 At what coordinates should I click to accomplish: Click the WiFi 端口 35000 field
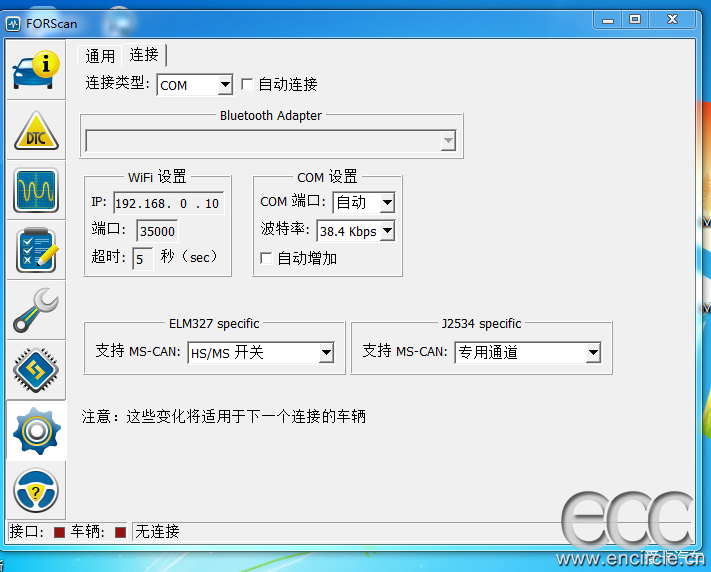coord(157,231)
